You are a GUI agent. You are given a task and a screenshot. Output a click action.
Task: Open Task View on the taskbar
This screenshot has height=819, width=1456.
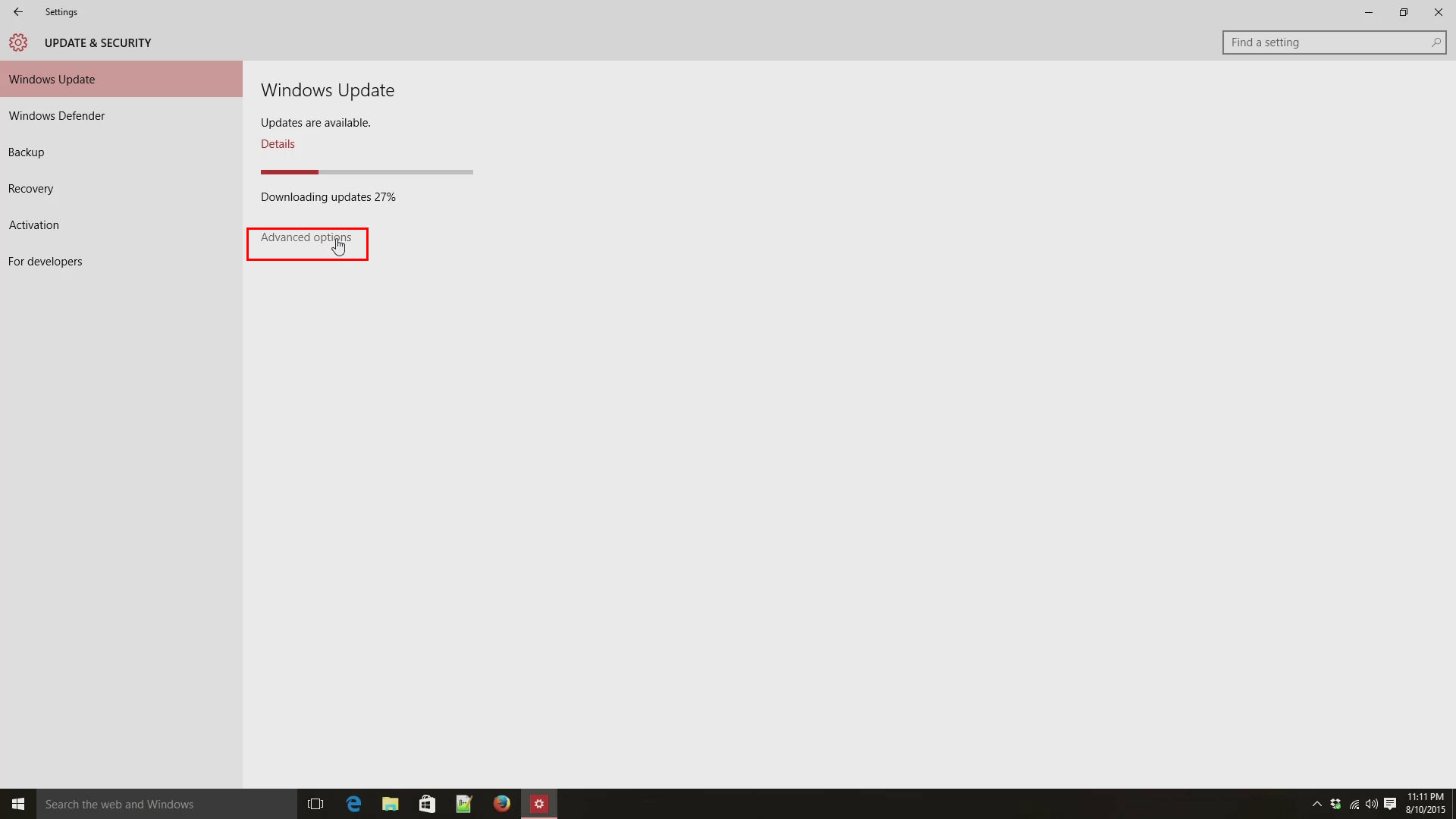click(315, 804)
